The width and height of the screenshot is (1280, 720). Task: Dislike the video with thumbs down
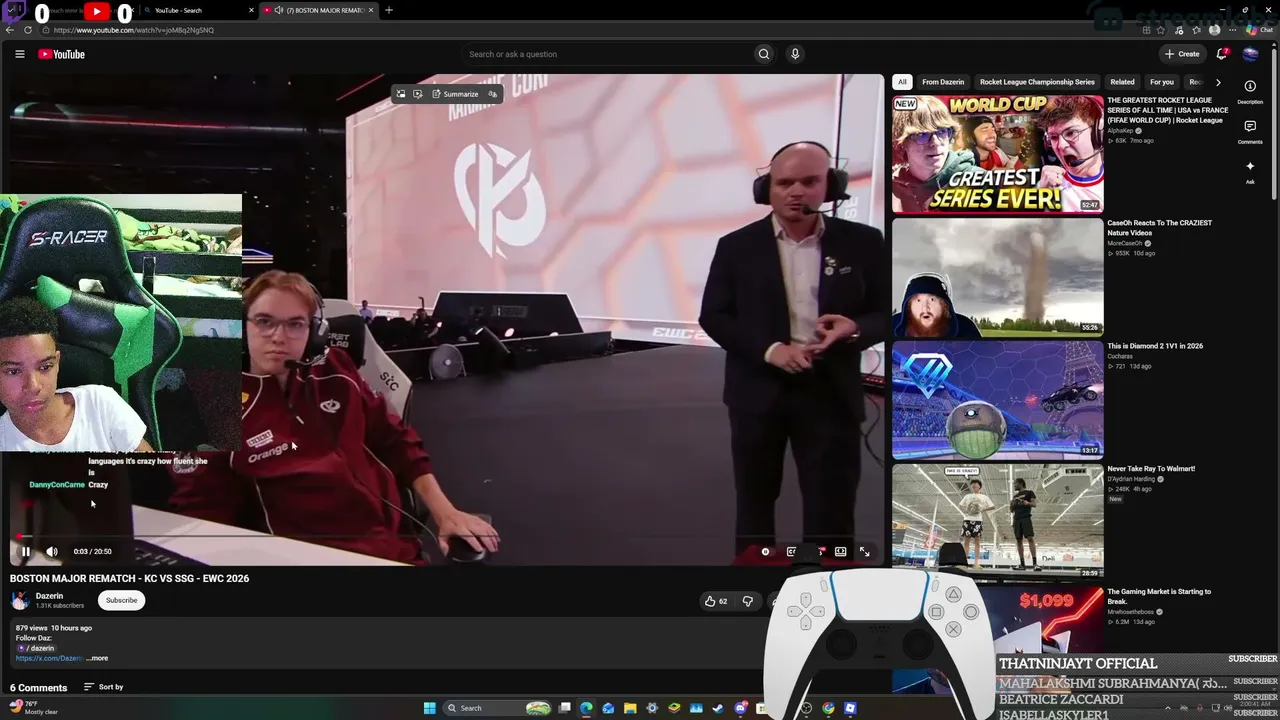[x=748, y=601]
